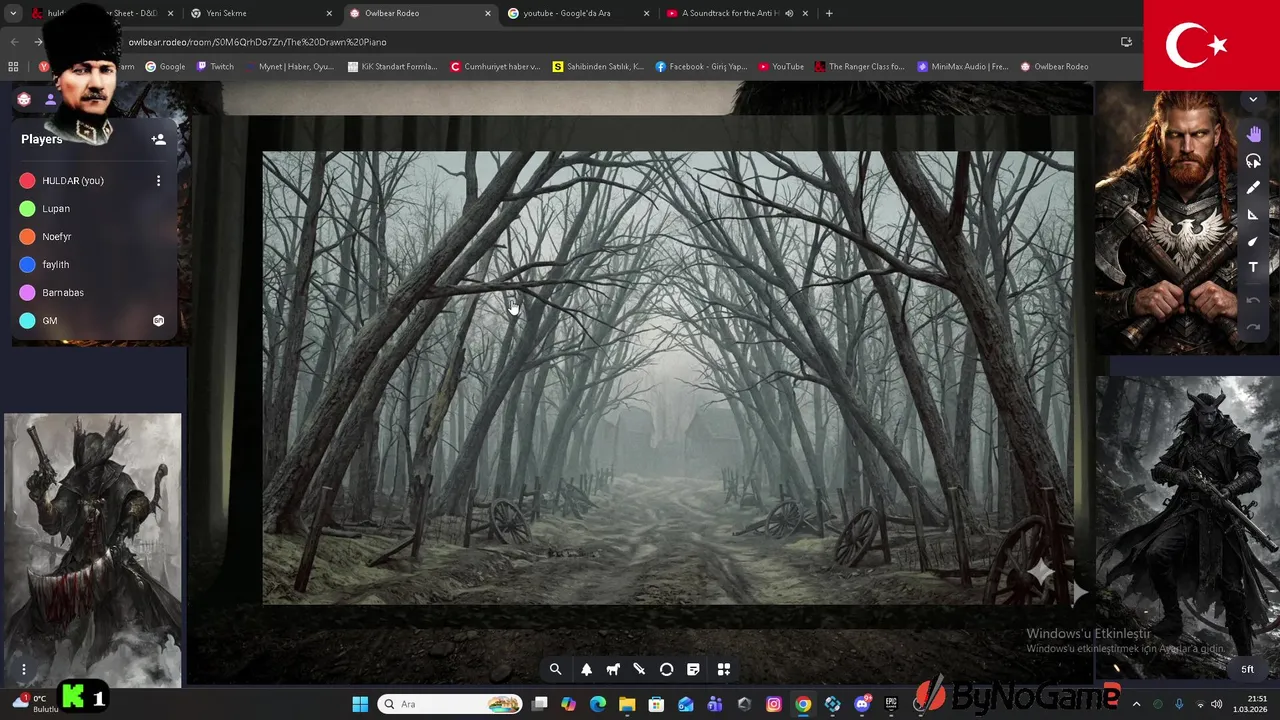Select the Text tool
Image resolution: width=1280 pixels, height=720 pixels.
(x=1254, y=267)
